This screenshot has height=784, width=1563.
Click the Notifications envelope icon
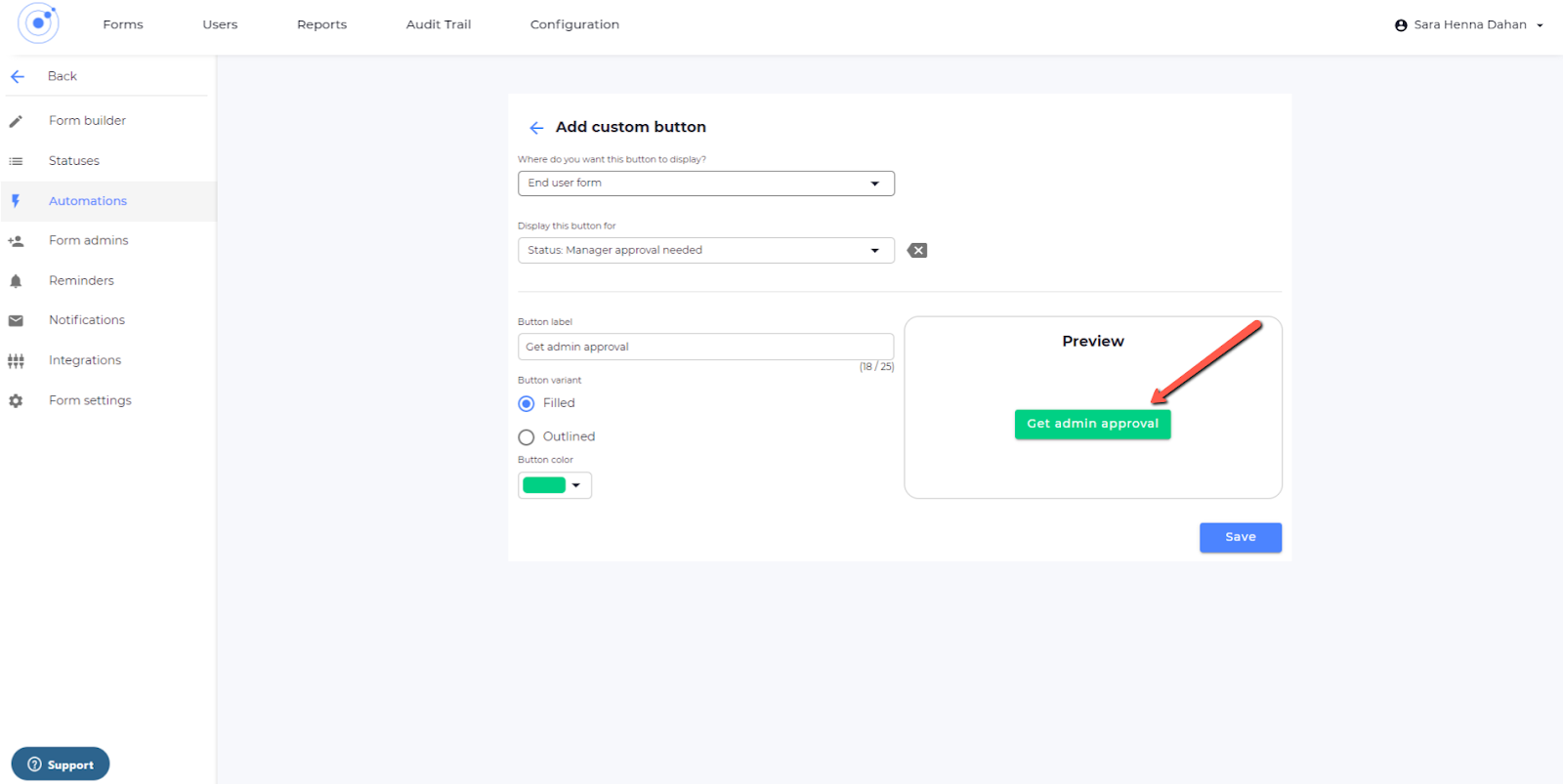point(16,320)
